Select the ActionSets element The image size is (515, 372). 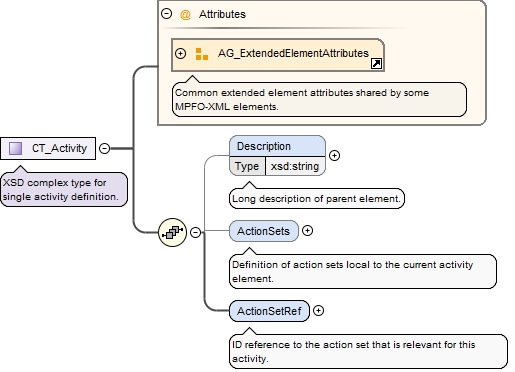point(264,231)
